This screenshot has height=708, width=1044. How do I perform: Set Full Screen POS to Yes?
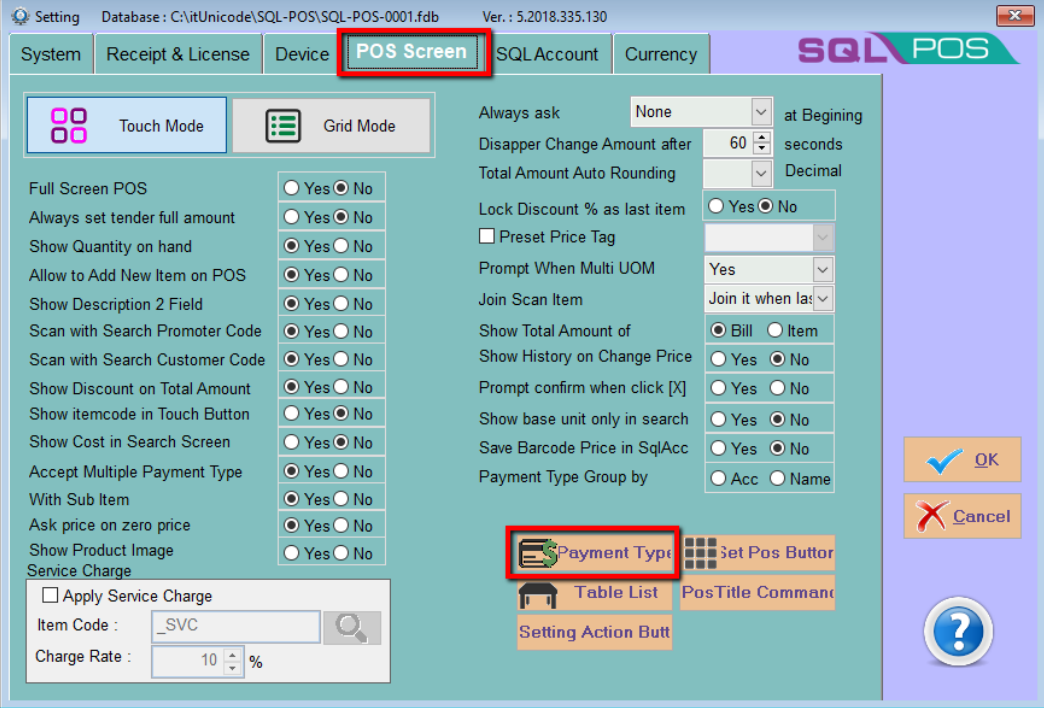(291, 188)
